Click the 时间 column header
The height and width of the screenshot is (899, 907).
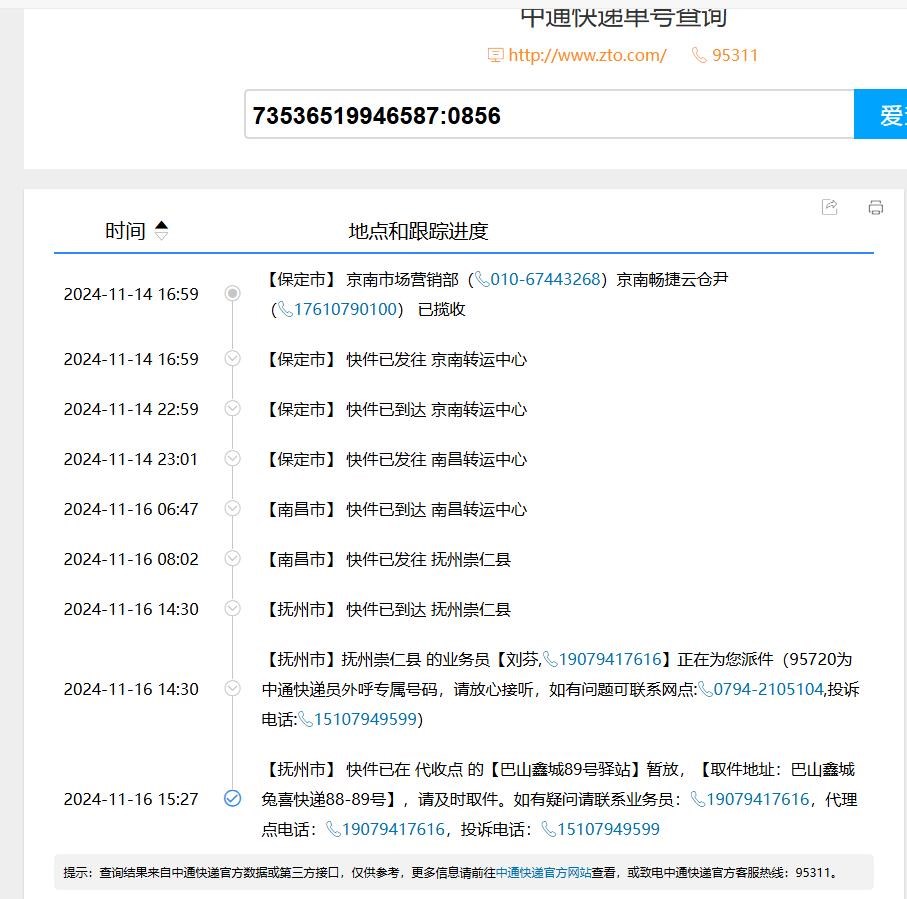pyautogui.click(x=125, y=231)
